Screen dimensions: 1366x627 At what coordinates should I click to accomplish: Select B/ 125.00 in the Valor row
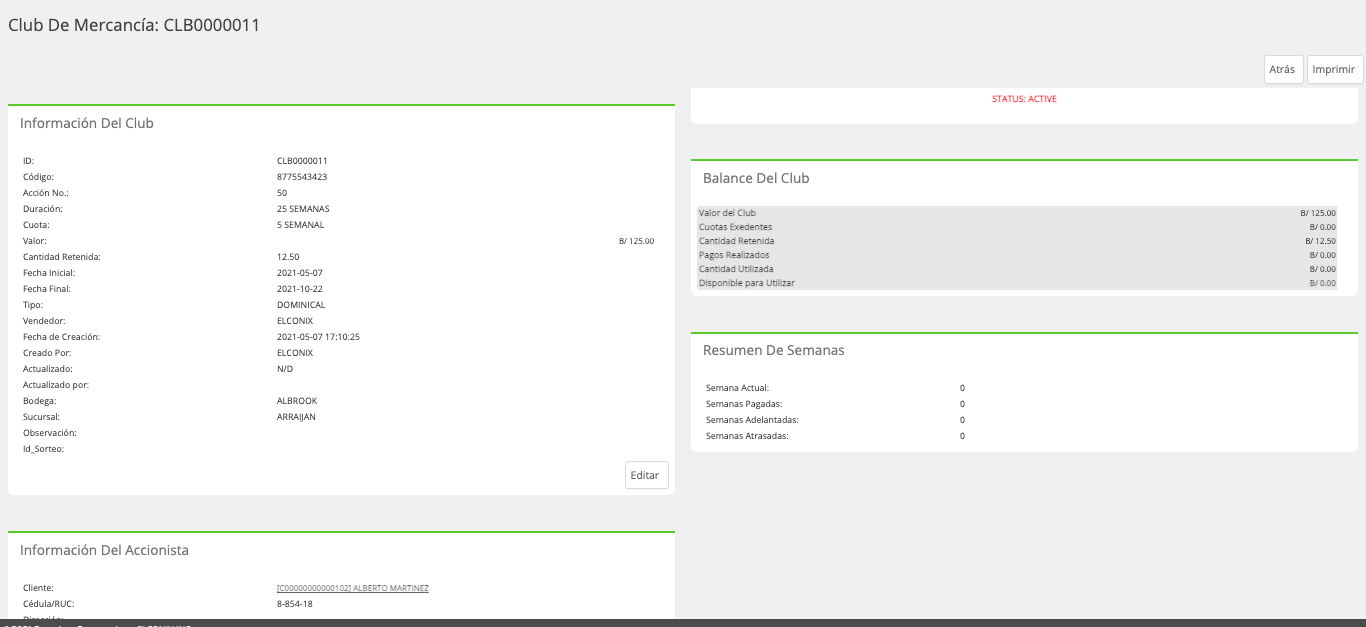point(636,241)
